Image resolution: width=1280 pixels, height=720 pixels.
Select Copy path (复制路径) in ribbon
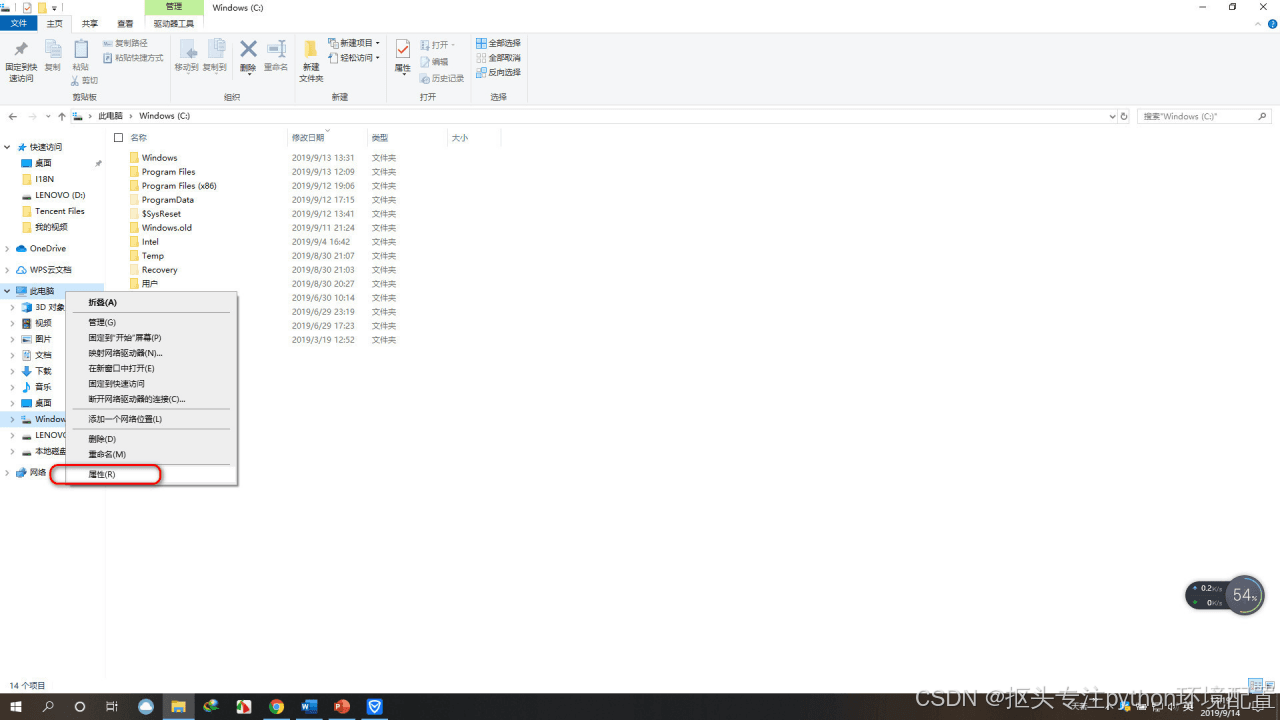125,43
